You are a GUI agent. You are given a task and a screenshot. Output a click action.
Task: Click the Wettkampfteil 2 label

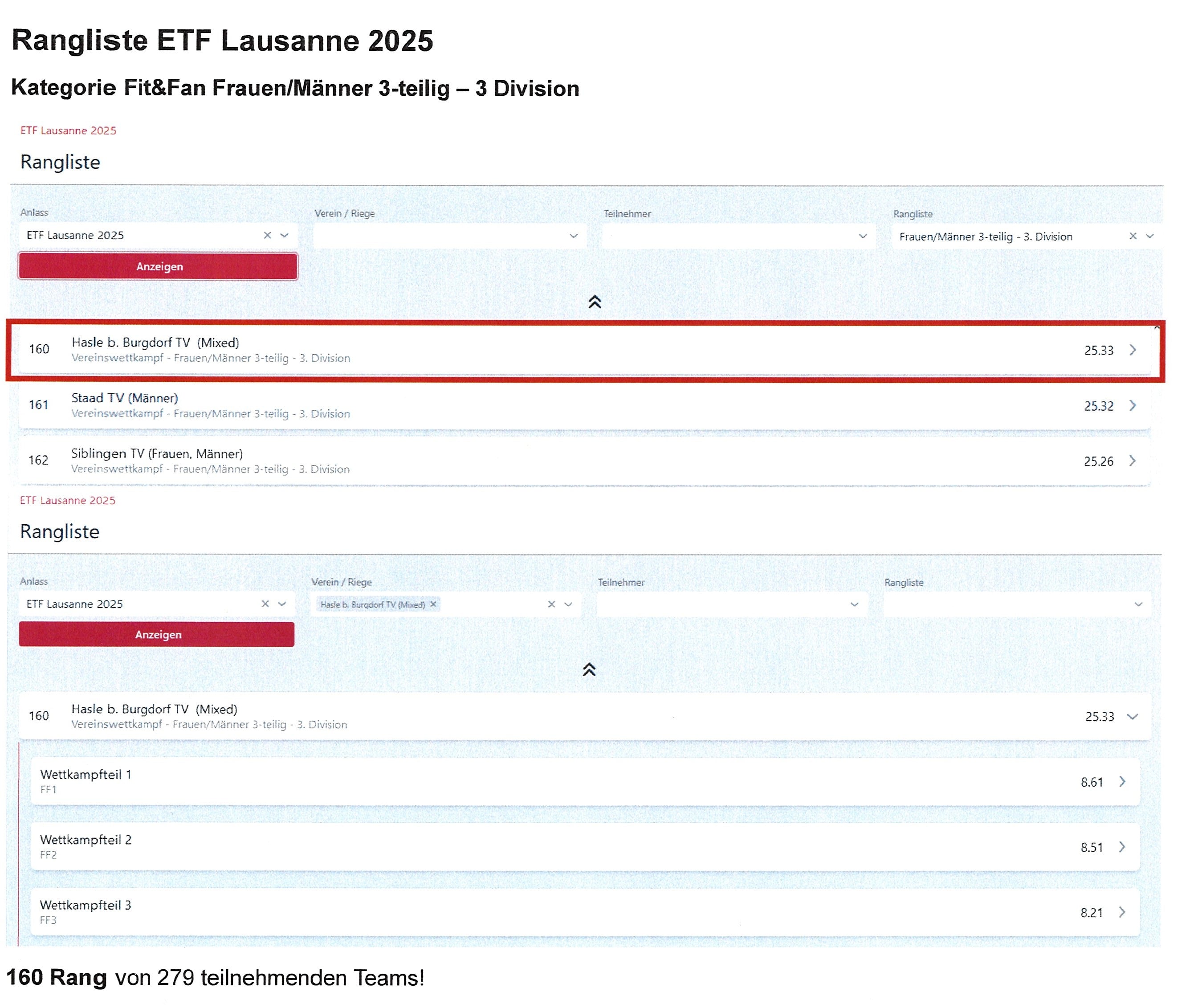[86, 840]
